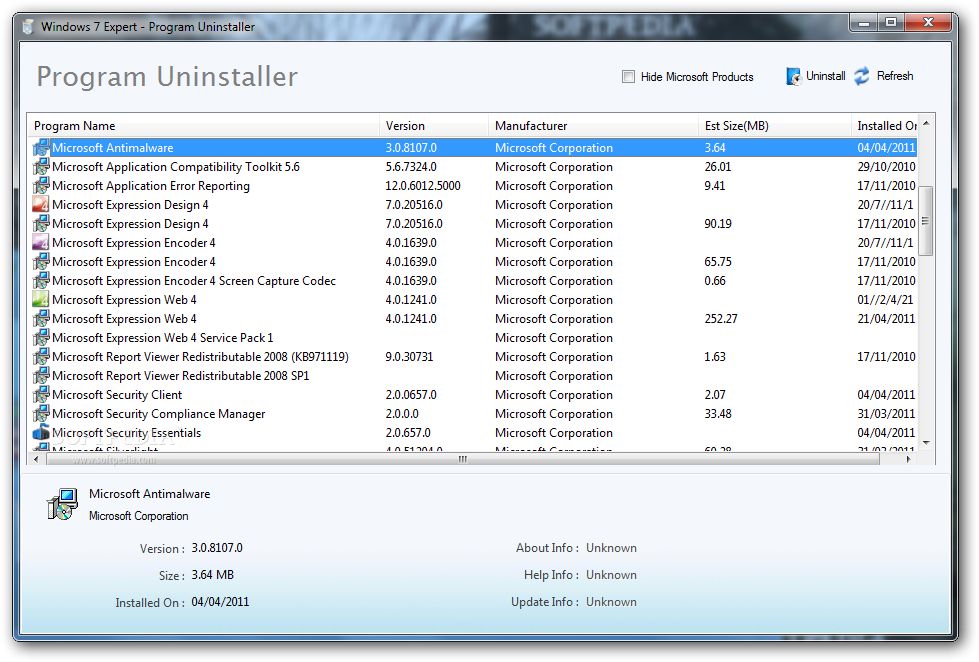Screen dimensions: 979x662
Task: Click Program Uninstaller heading
Action: [x=167, y=77]
